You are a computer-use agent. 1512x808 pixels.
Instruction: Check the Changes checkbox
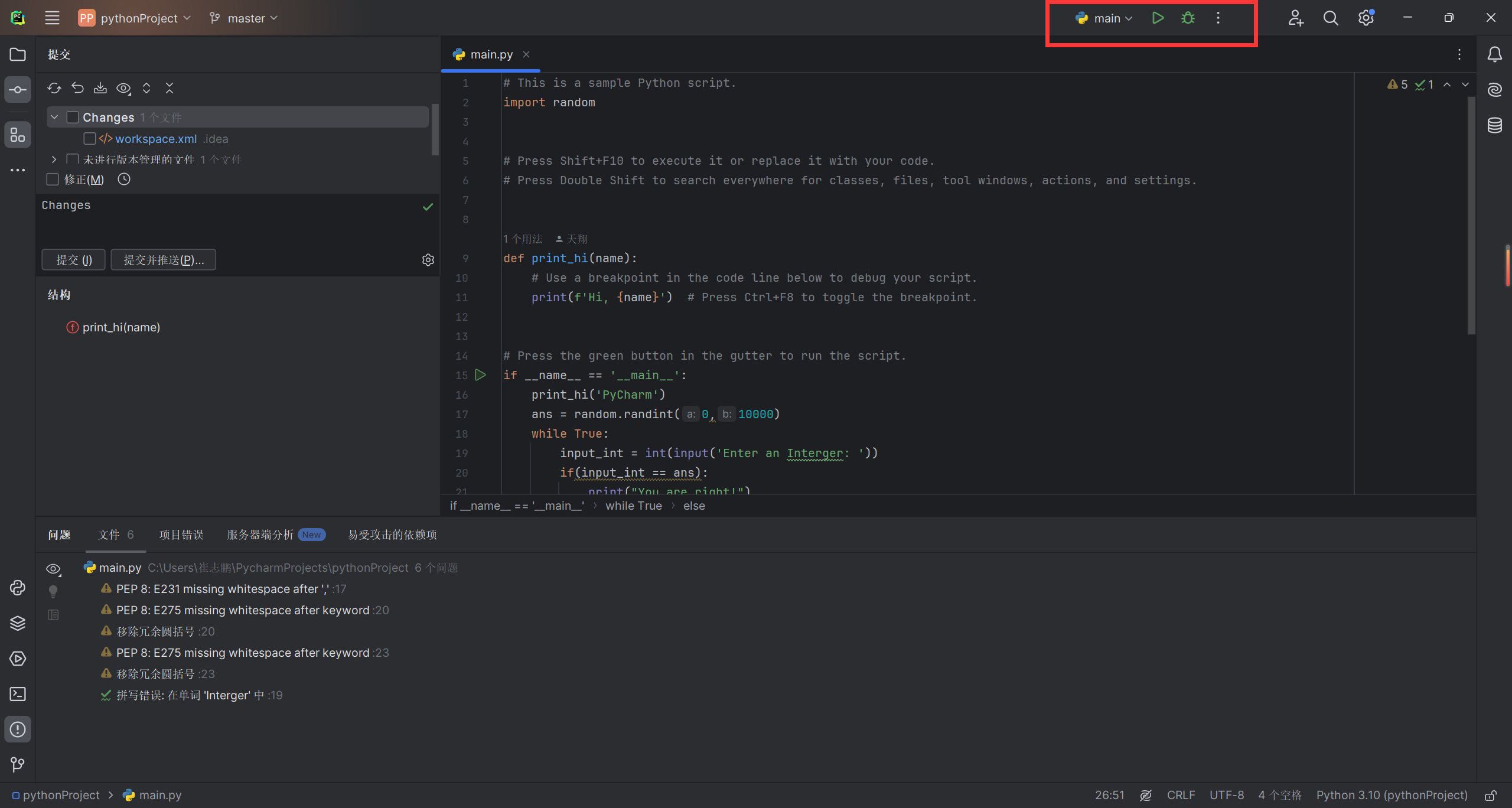coord(73,118)
